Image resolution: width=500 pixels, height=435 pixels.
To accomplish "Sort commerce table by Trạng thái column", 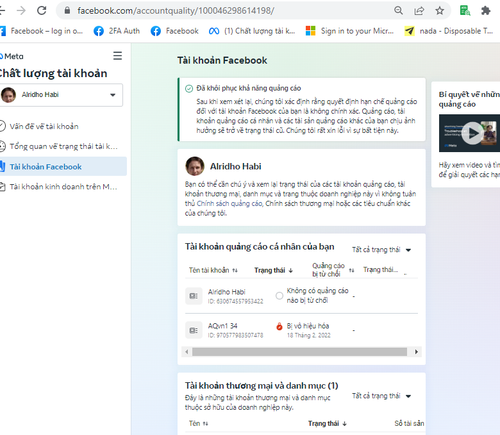I will (x=327, y=423).
